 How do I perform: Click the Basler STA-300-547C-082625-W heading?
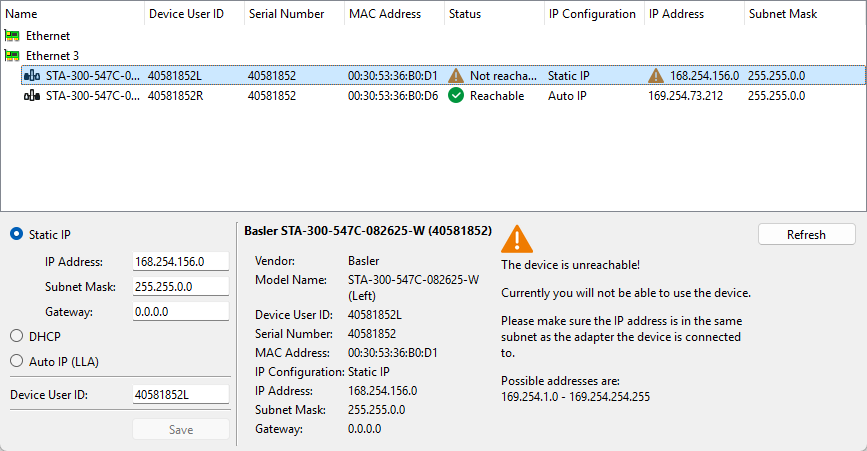[x=368, y=231]
